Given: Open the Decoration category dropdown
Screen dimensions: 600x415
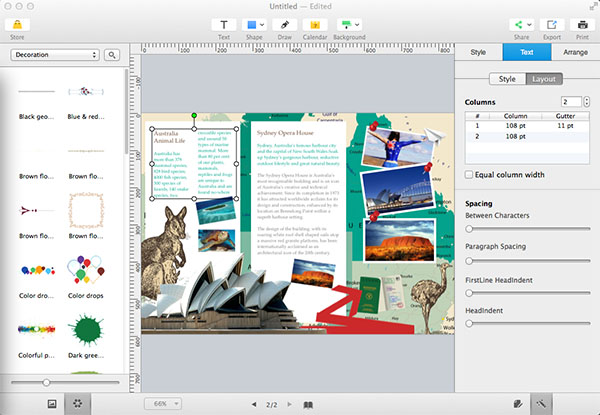Looking at the screenshot, I should 55,54.
